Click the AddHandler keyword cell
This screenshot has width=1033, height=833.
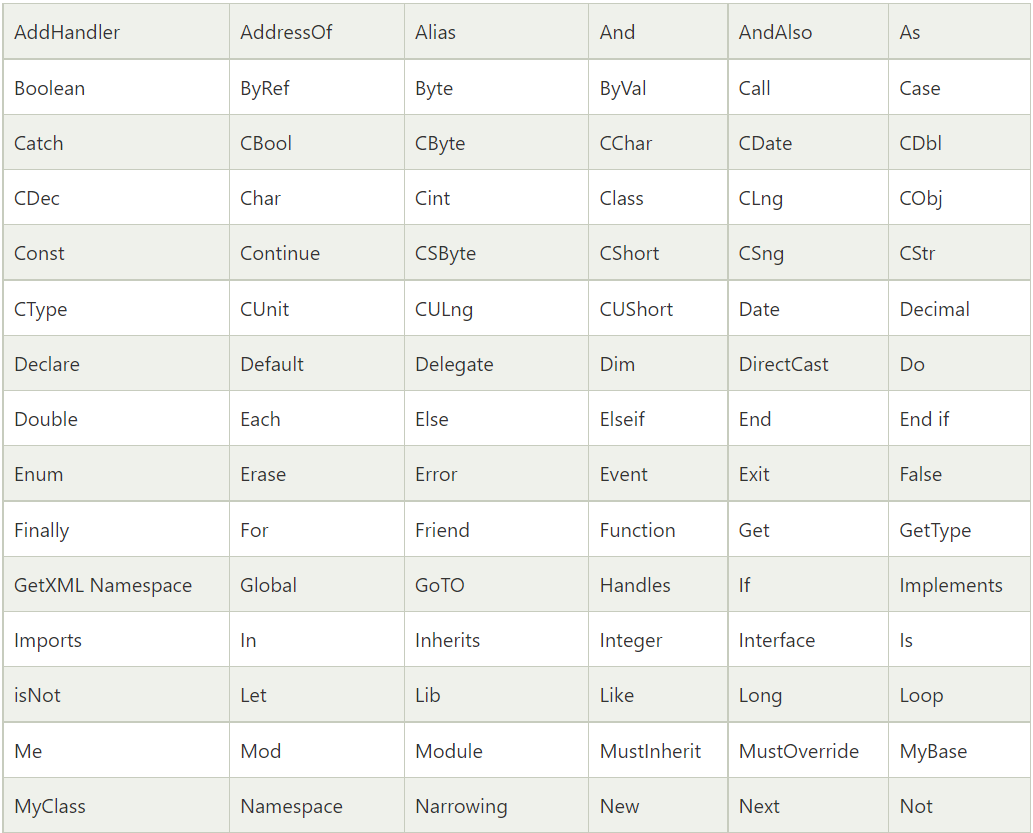(67, 32)
